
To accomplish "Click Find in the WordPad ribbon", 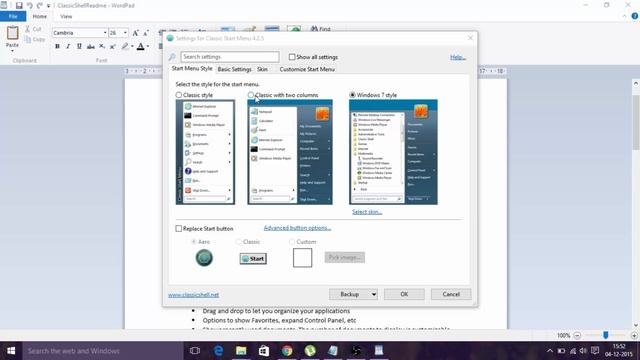I will [x=321, y=29].
